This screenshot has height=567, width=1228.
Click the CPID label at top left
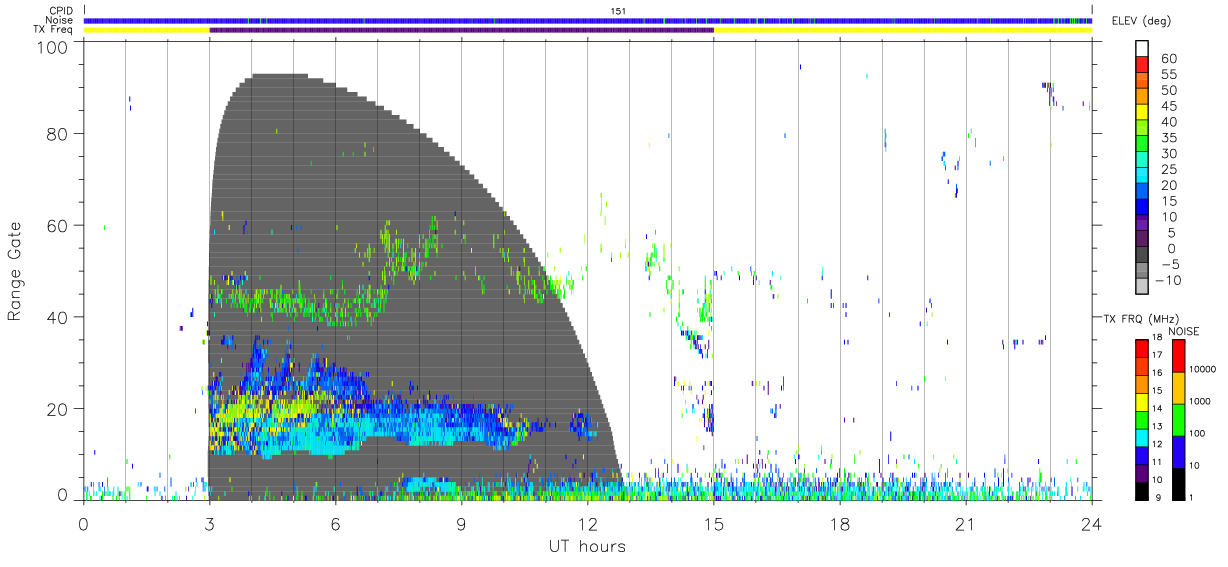(x=61, y=11)
